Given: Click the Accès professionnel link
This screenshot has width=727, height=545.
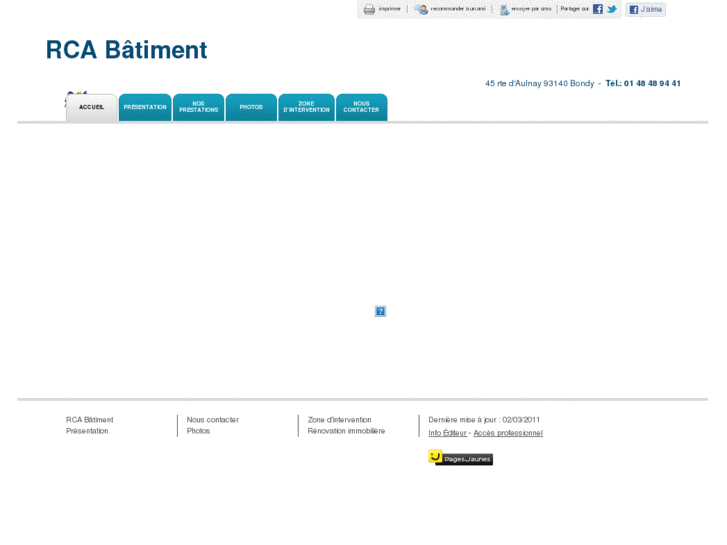Looking at the screenshot, I should coord(508,433).
